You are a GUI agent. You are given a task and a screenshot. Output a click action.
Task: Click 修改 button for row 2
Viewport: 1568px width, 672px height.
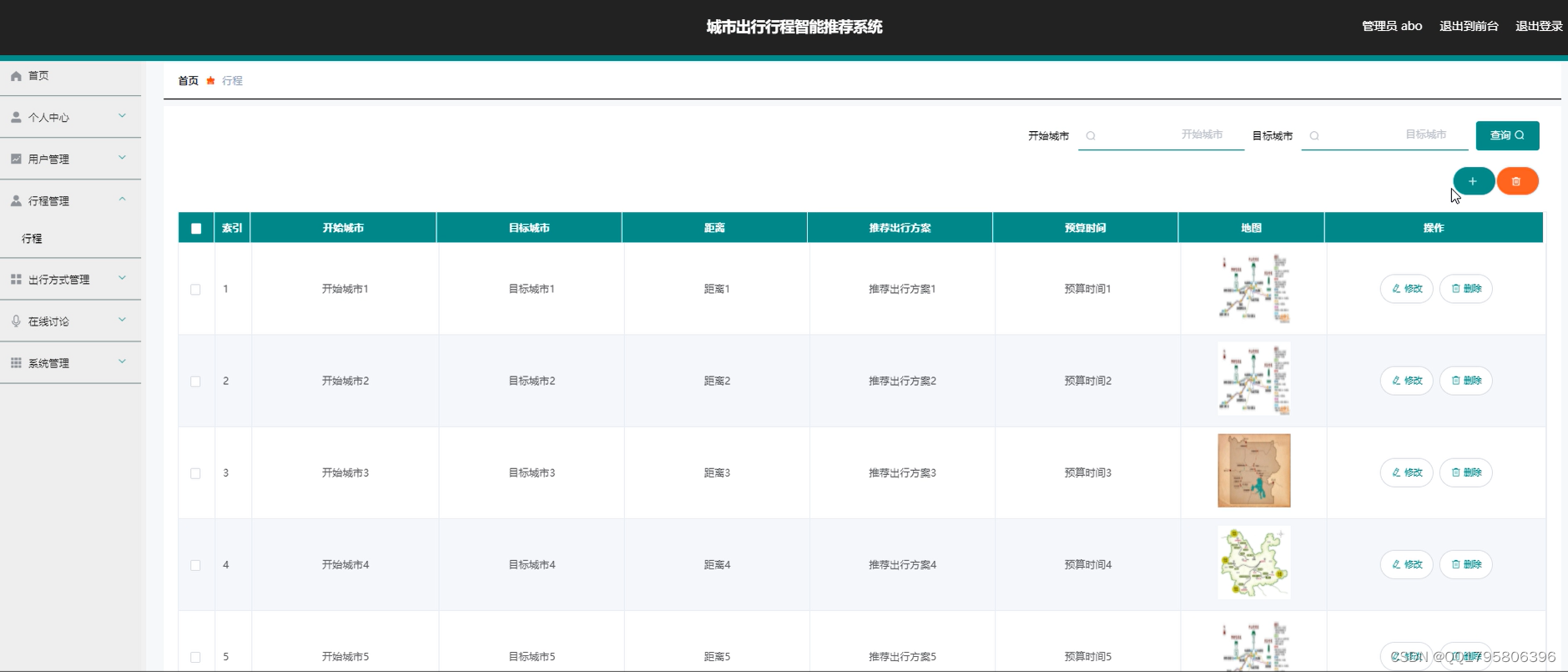point(1407,381)
